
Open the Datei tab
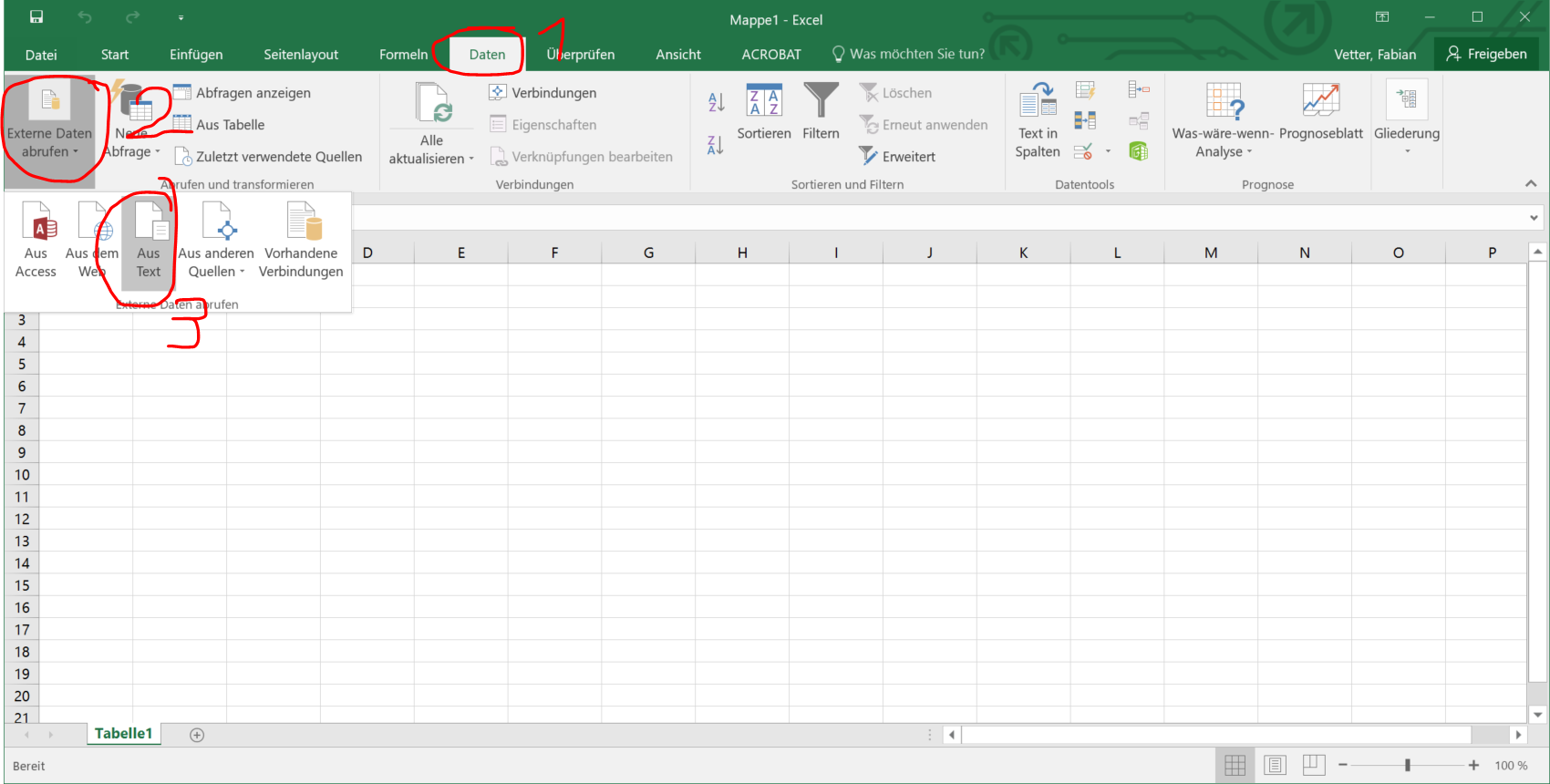pos(41,55)
